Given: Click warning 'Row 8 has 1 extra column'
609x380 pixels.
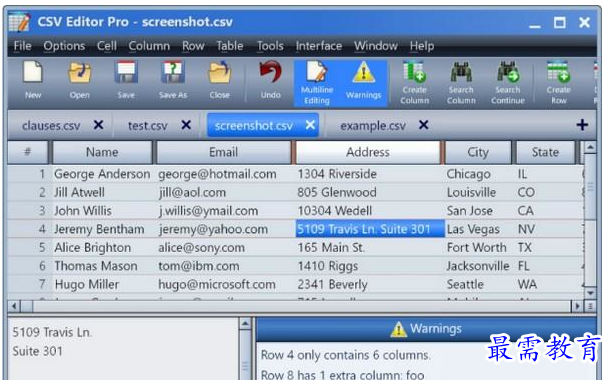Looking at the screenshot, I should [343, 374].
